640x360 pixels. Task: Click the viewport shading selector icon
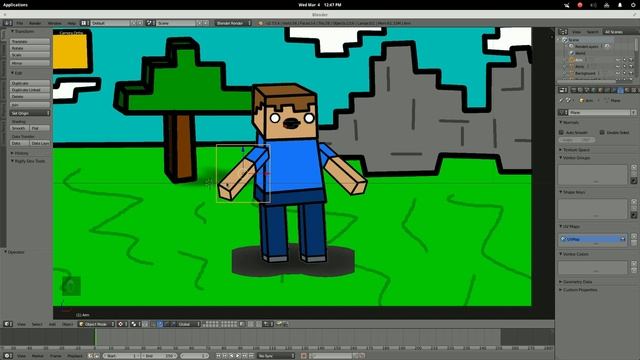point(122,324)
